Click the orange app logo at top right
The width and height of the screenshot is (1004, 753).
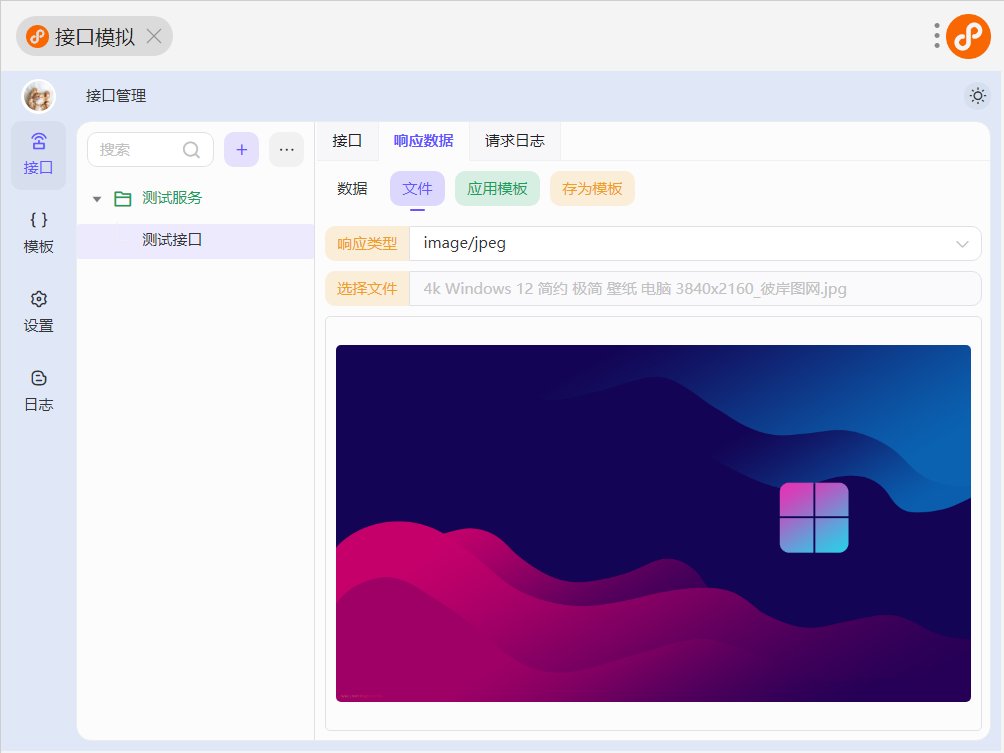(x=968, y=36)
